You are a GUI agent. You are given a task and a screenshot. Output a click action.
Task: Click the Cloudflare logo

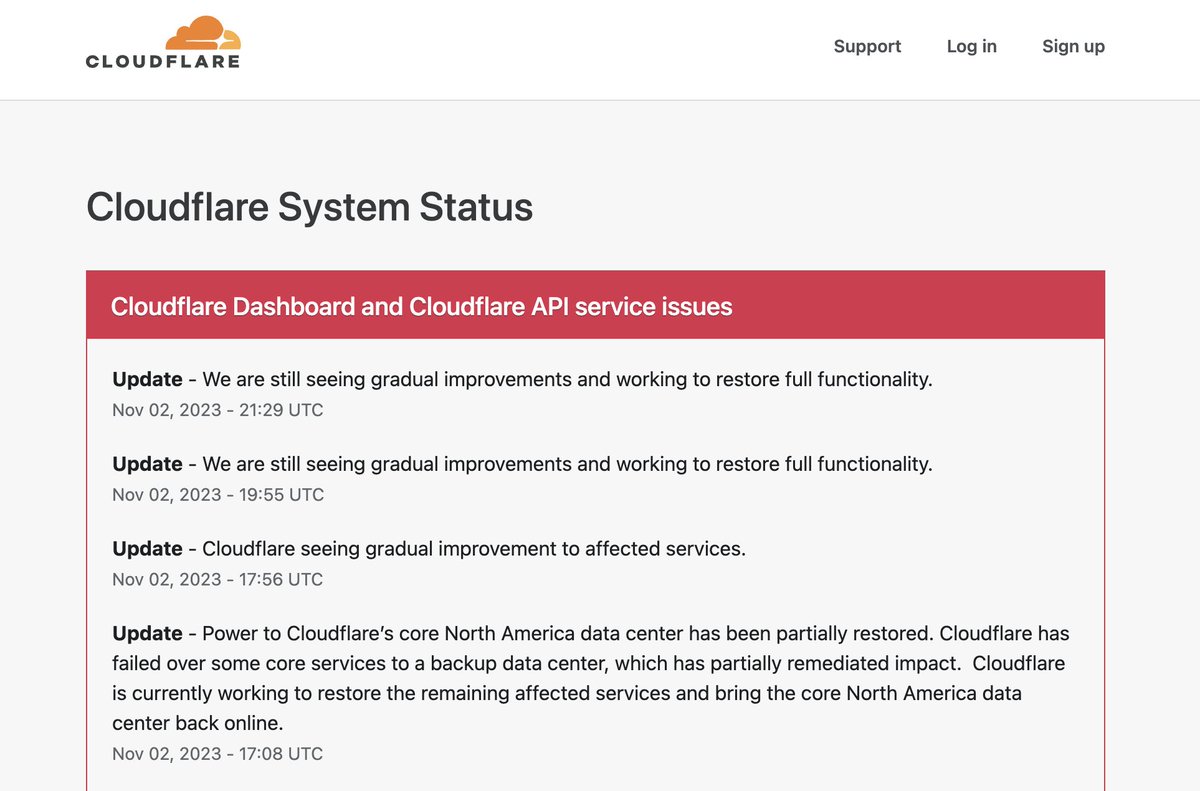coord(163,42)
